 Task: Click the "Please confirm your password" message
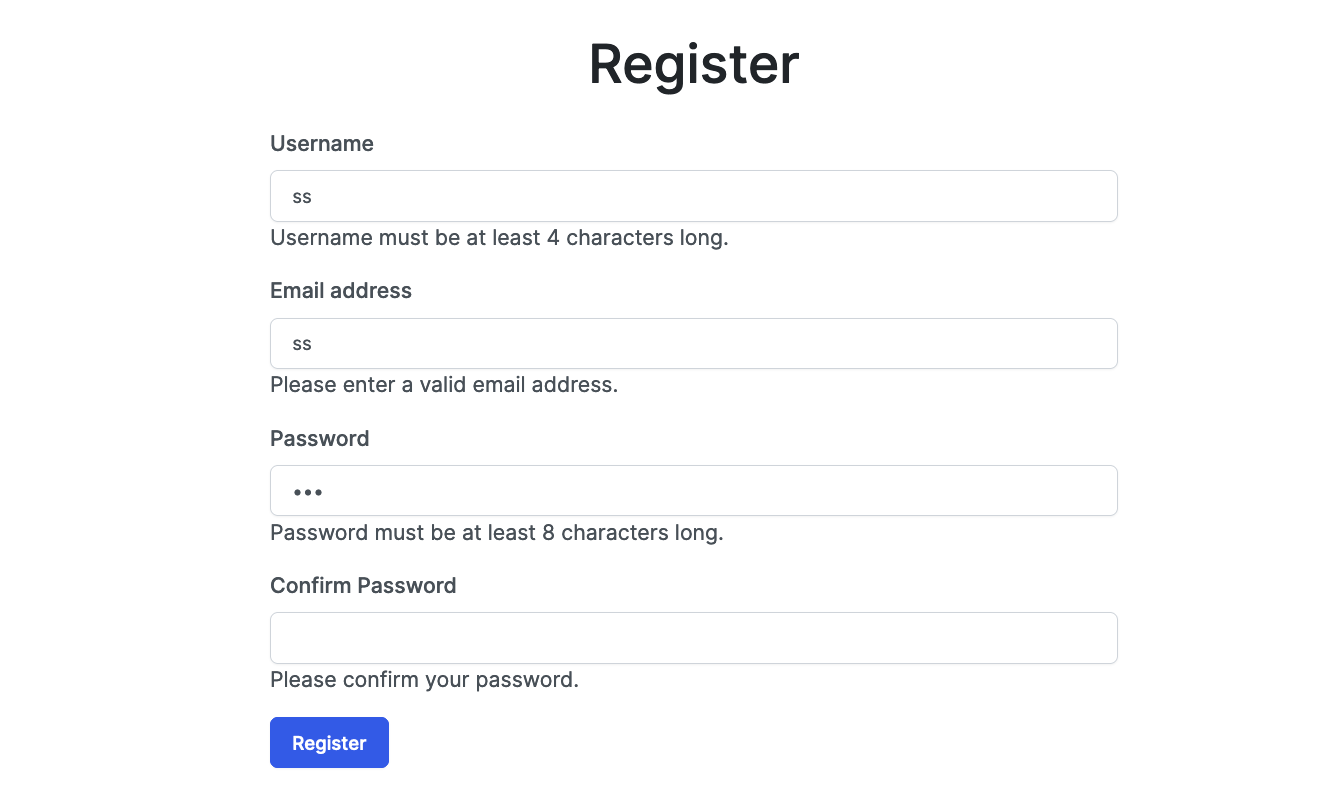pos(425,680)
